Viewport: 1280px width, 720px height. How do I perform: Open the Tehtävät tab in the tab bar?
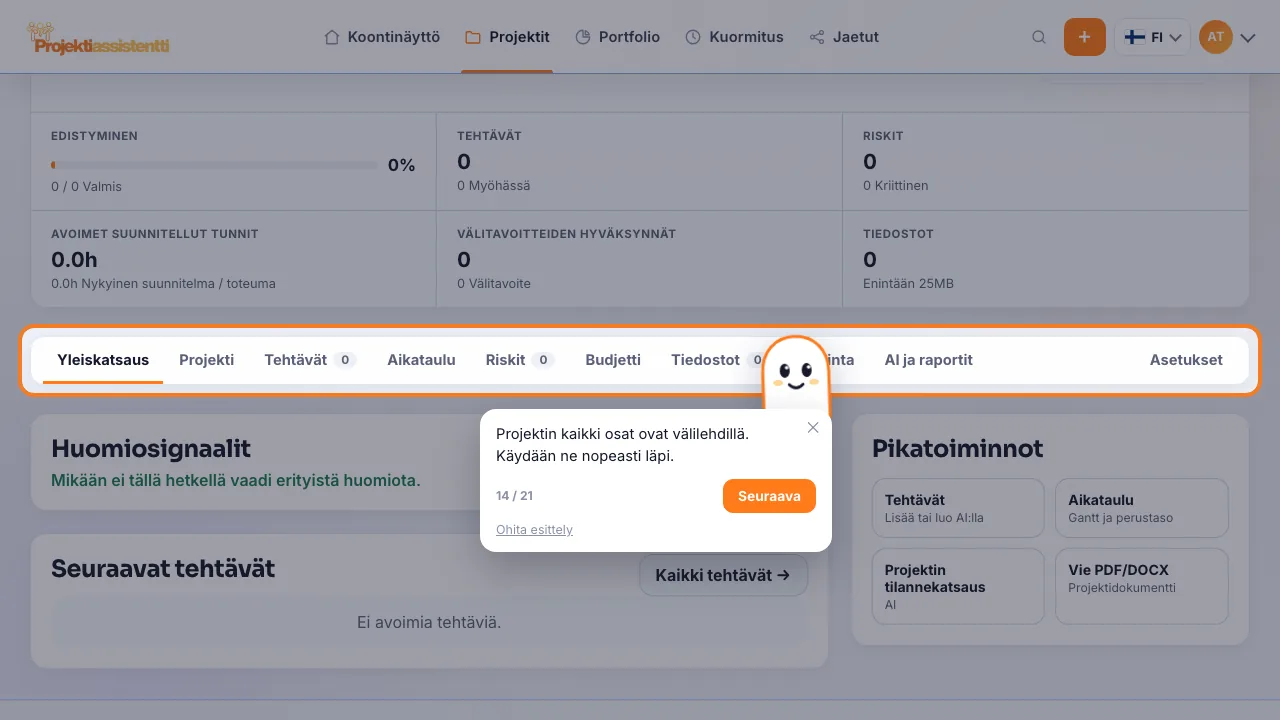[x=310, y=360]
